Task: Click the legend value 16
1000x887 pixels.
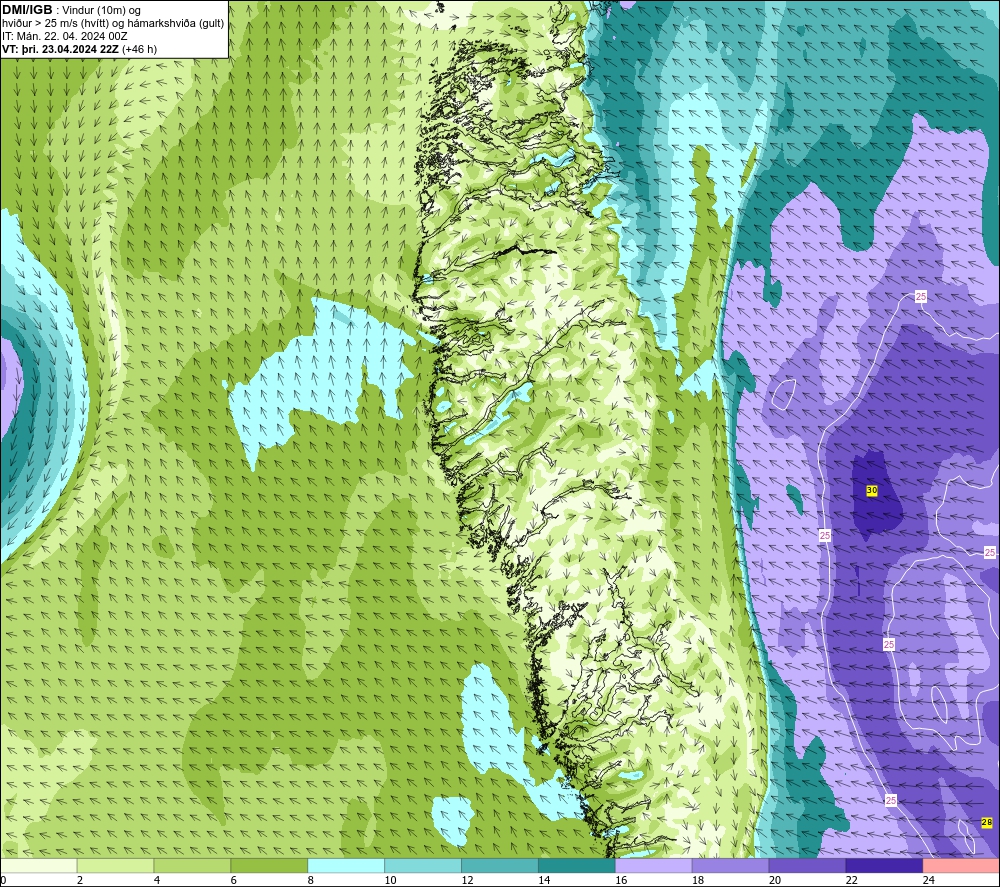Action: [x=621, y=880]
